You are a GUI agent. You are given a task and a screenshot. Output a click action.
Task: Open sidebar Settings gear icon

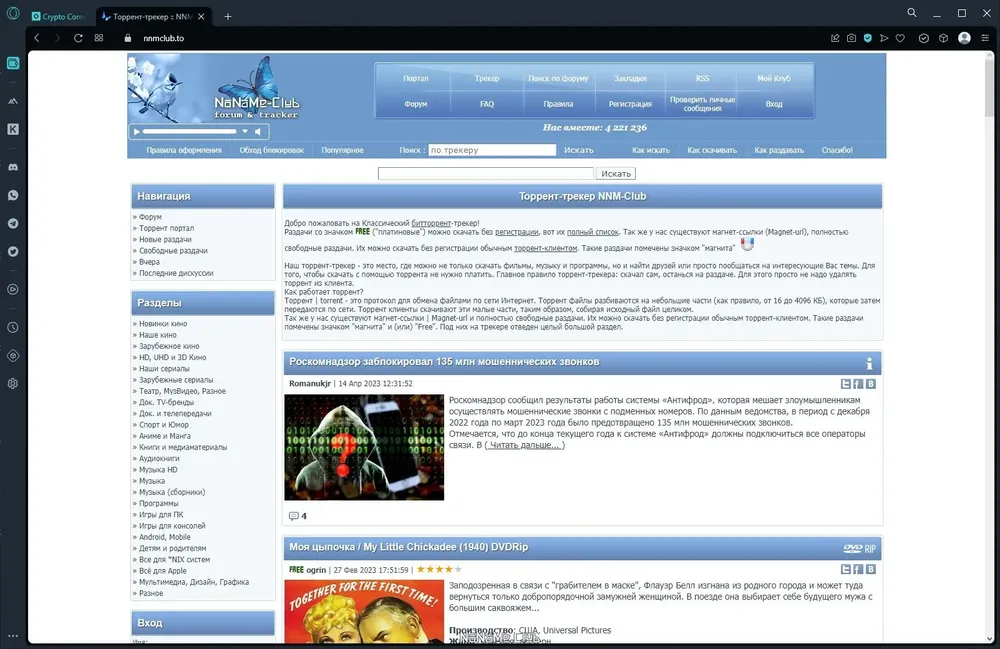coord(13,384)
